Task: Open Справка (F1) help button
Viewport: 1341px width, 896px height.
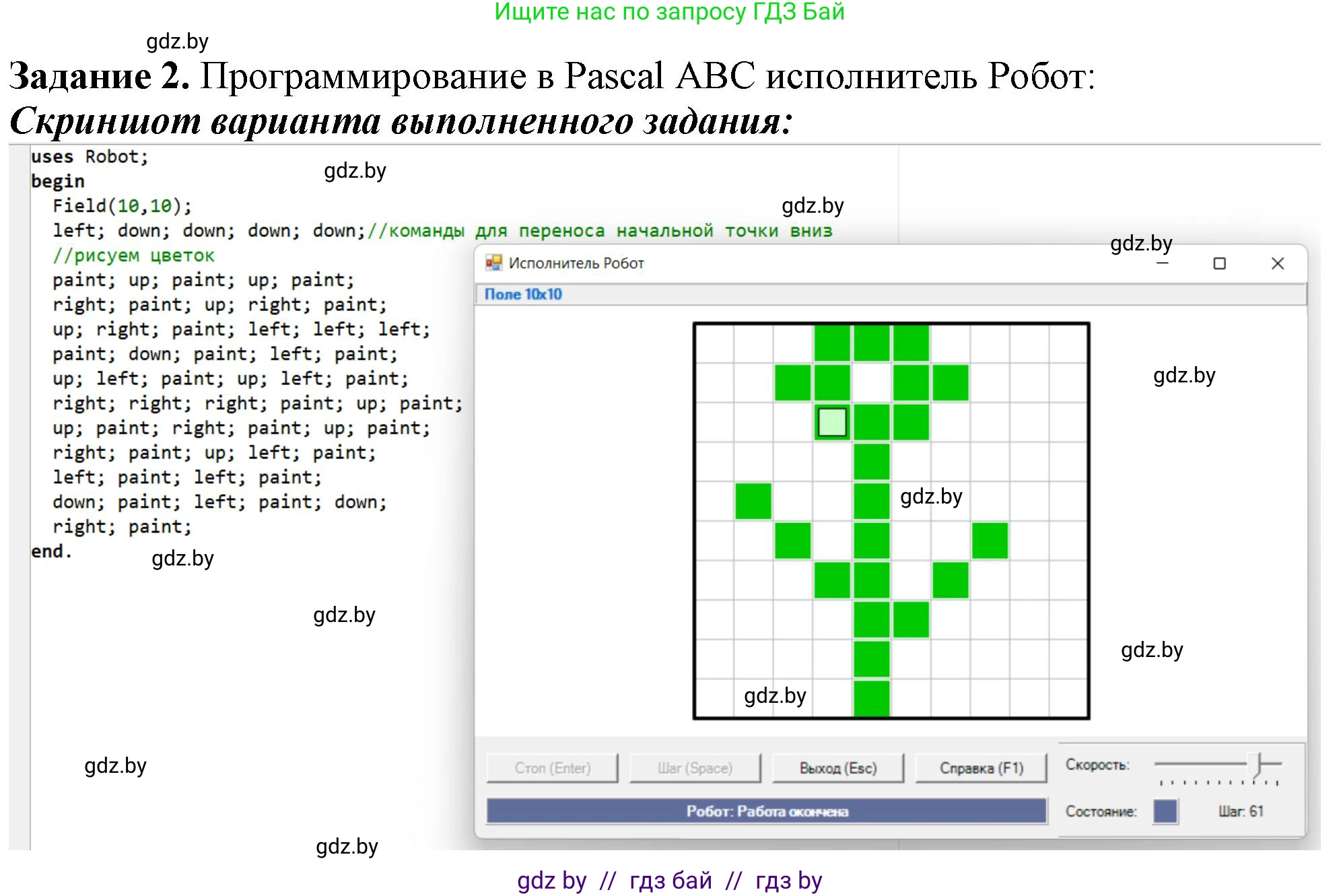Action: click(x=981, y=768)
